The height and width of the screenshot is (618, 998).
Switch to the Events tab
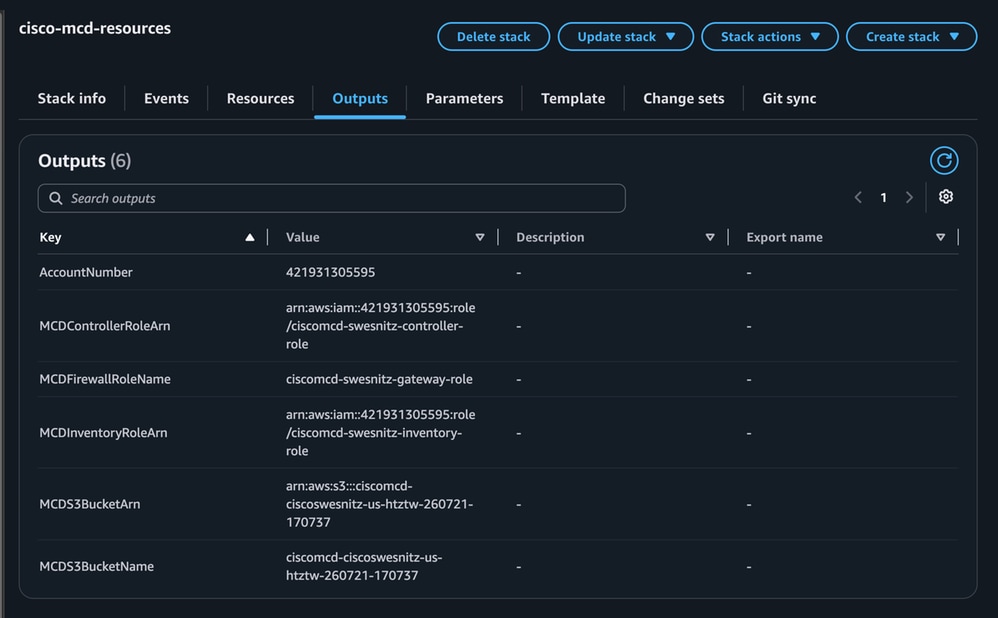tap(166, 99)
